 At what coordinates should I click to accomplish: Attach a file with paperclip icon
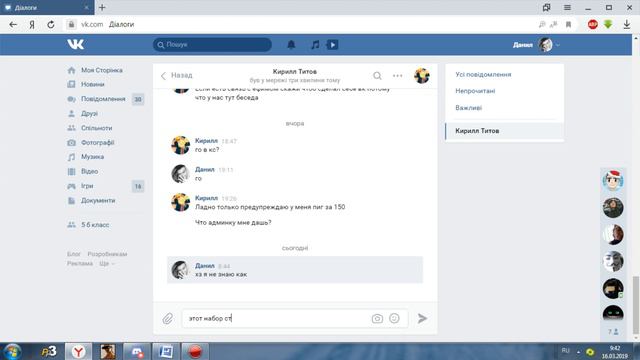(x=168, y=318)
